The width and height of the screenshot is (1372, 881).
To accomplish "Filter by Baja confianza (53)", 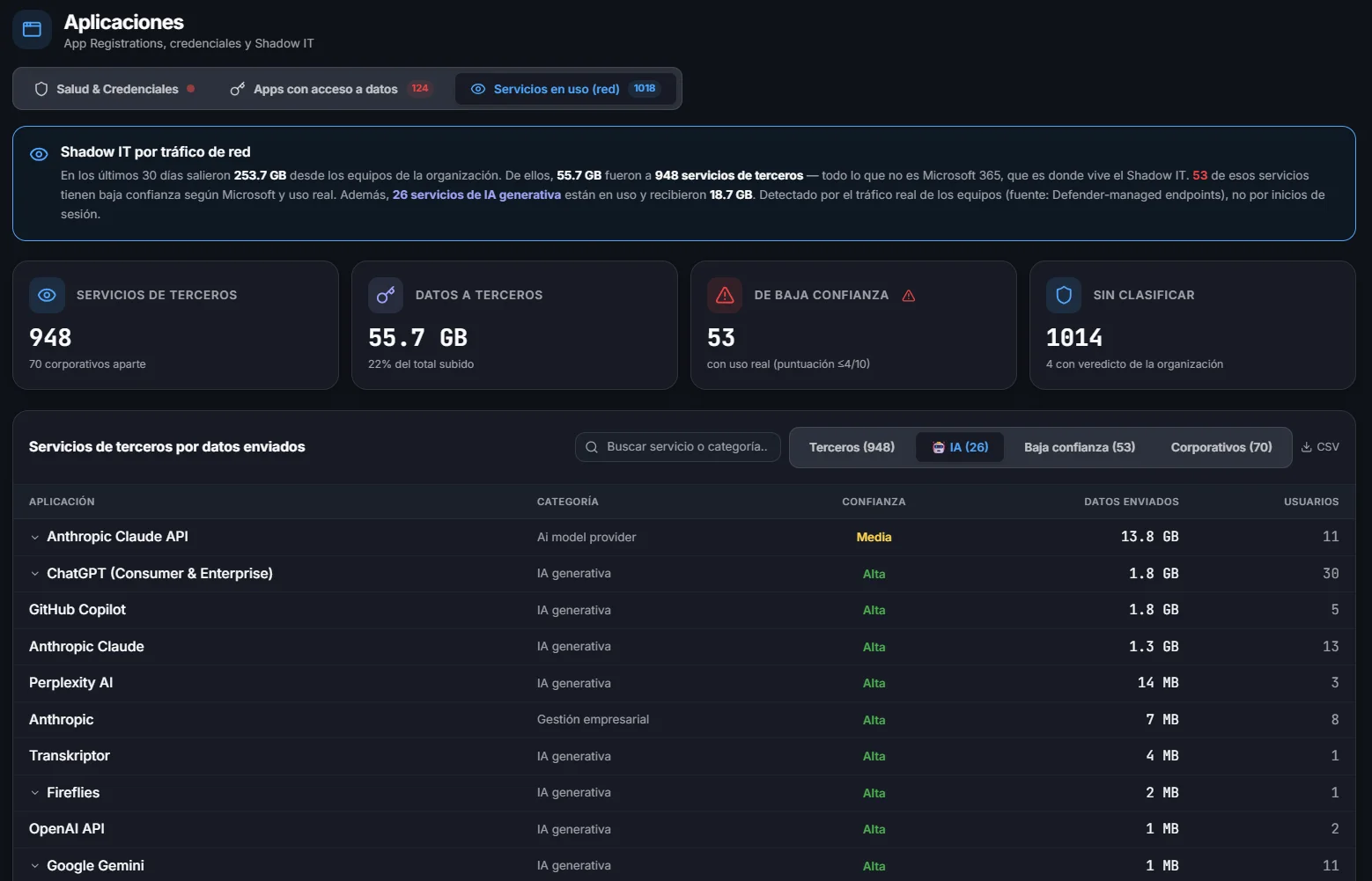I will [x=1080, y=447].
